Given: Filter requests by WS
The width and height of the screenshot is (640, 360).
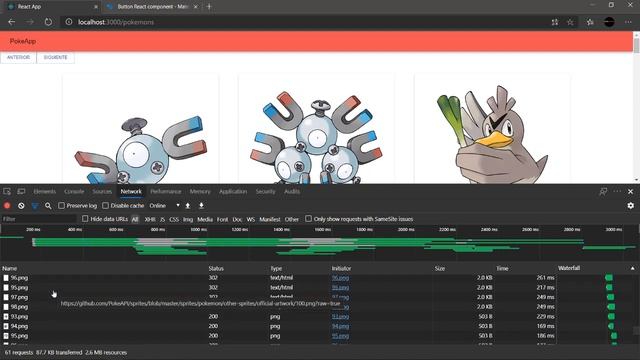Looking at the screenshot, I should [251, 219].
